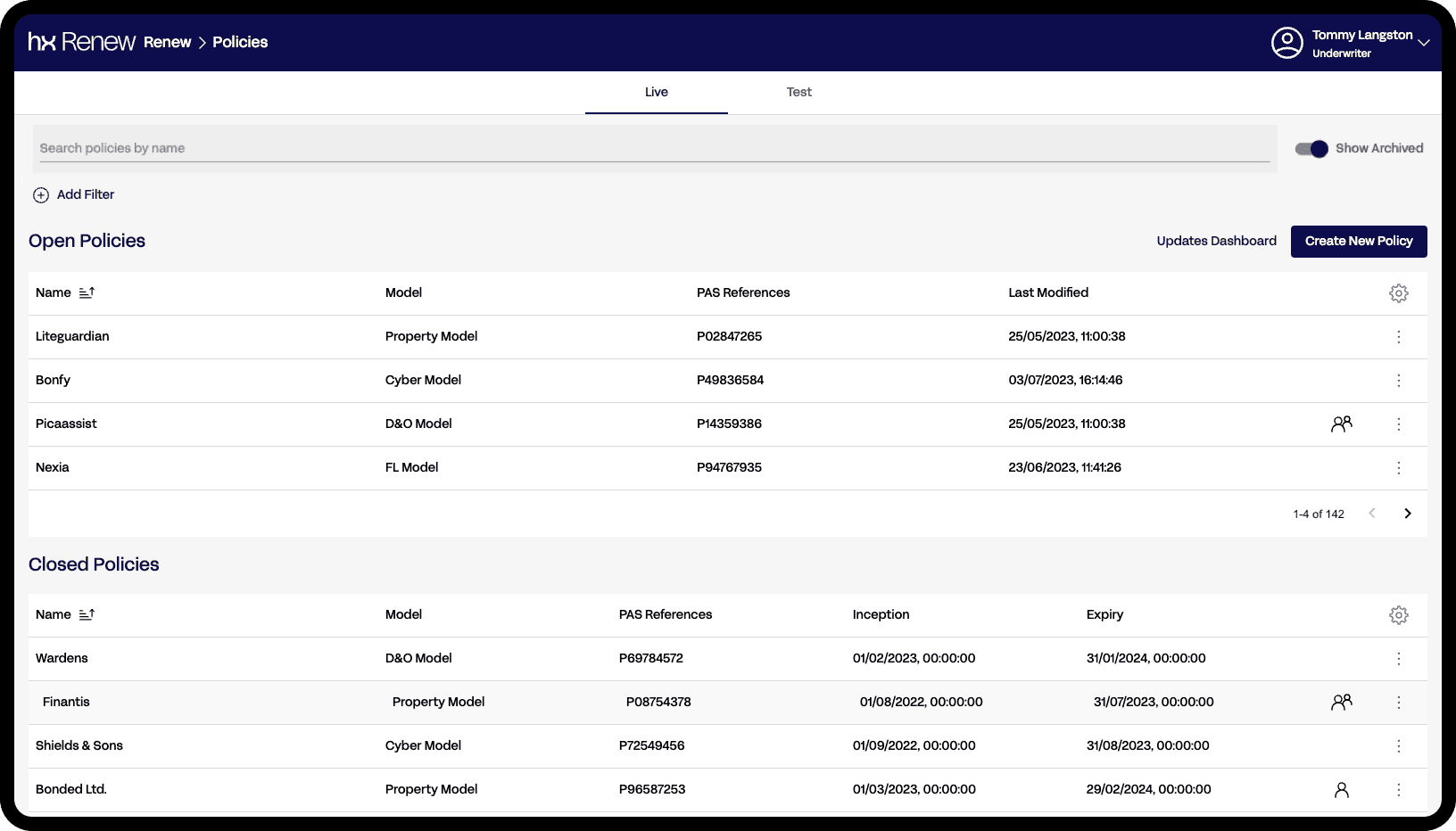Click PAS reference P69784572
Image resolution: width=1456 pixels, height=831 pixels.
650,658
